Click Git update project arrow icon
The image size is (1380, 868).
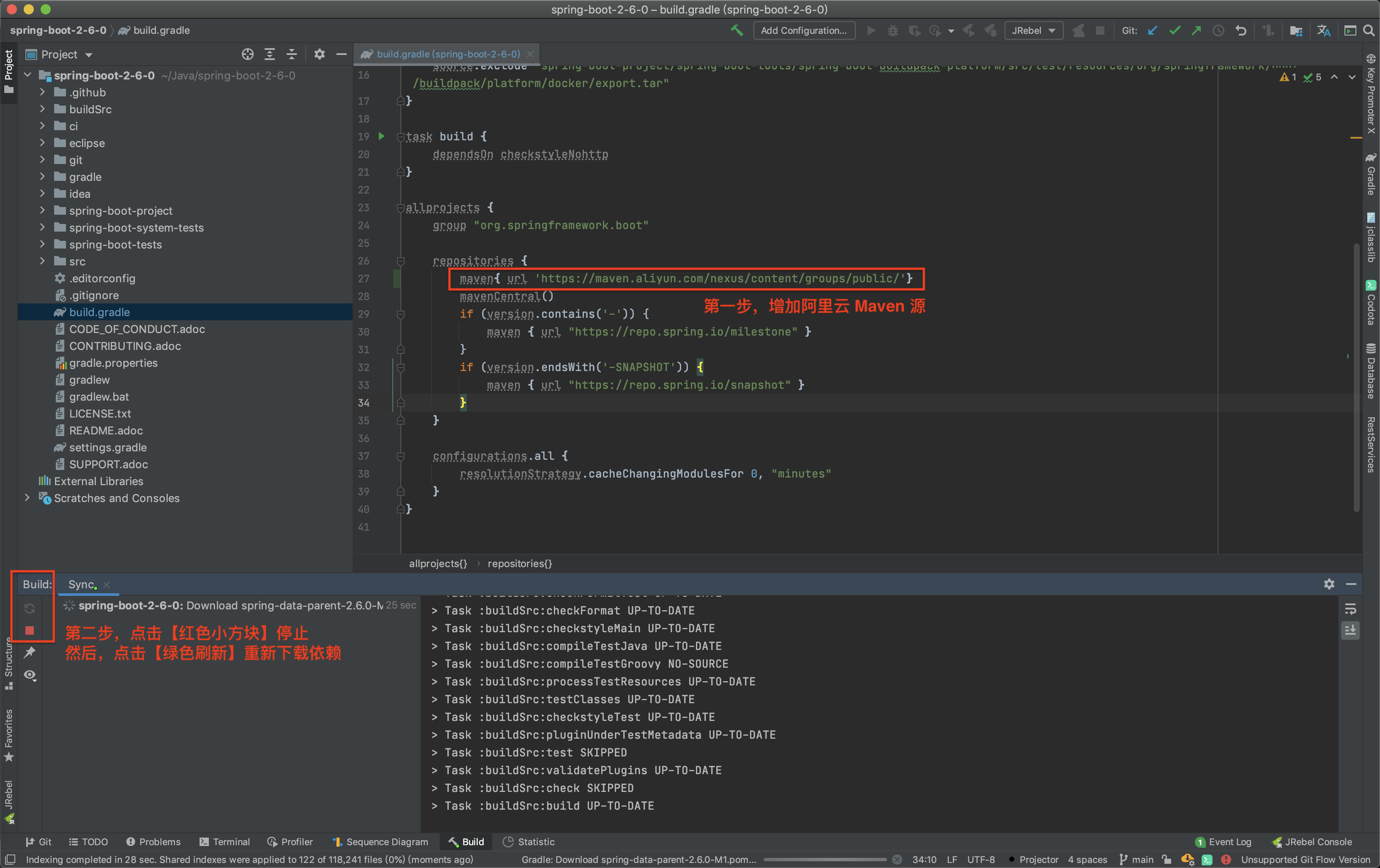tap(1153, 30)
